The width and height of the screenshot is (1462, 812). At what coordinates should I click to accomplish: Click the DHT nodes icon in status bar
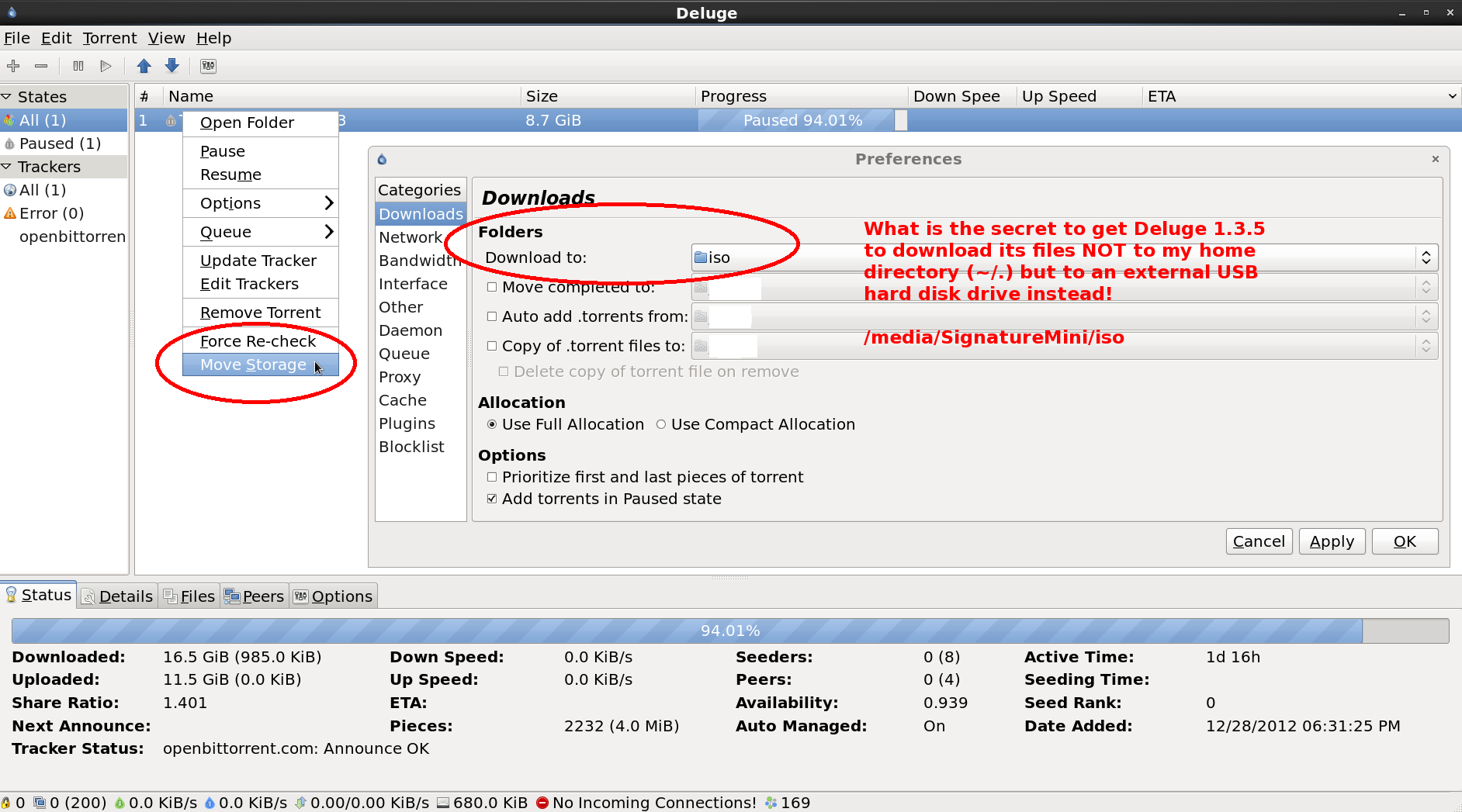point(771,803)
